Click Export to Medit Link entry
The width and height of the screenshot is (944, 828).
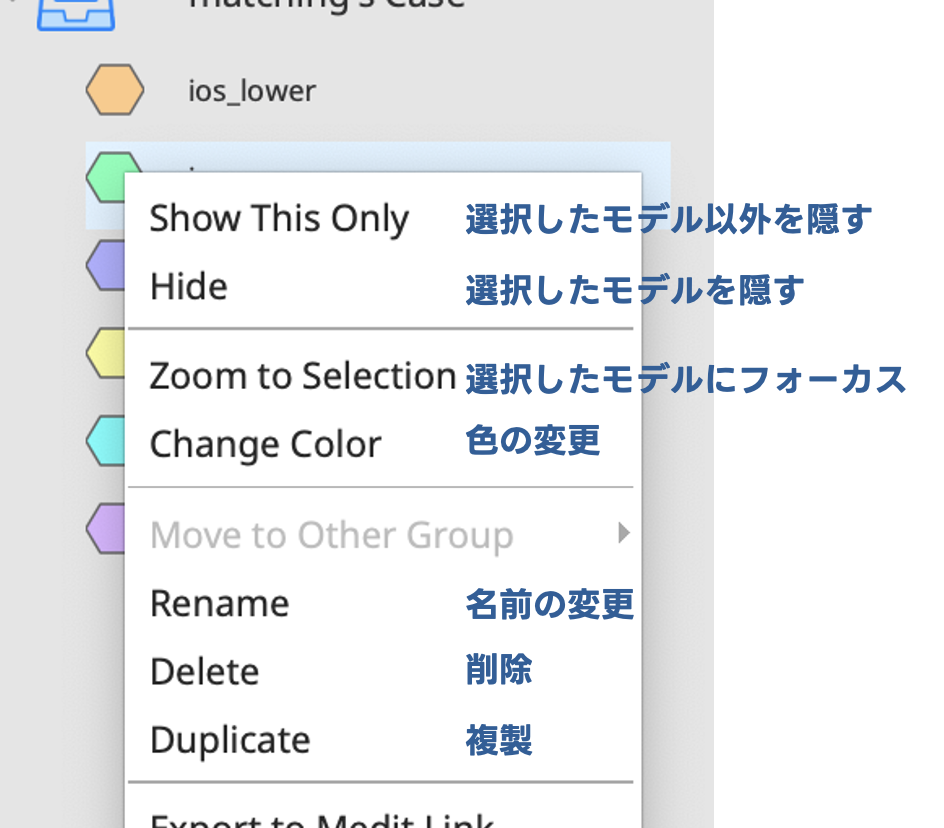pyautogui.click(x=322, y=820)
